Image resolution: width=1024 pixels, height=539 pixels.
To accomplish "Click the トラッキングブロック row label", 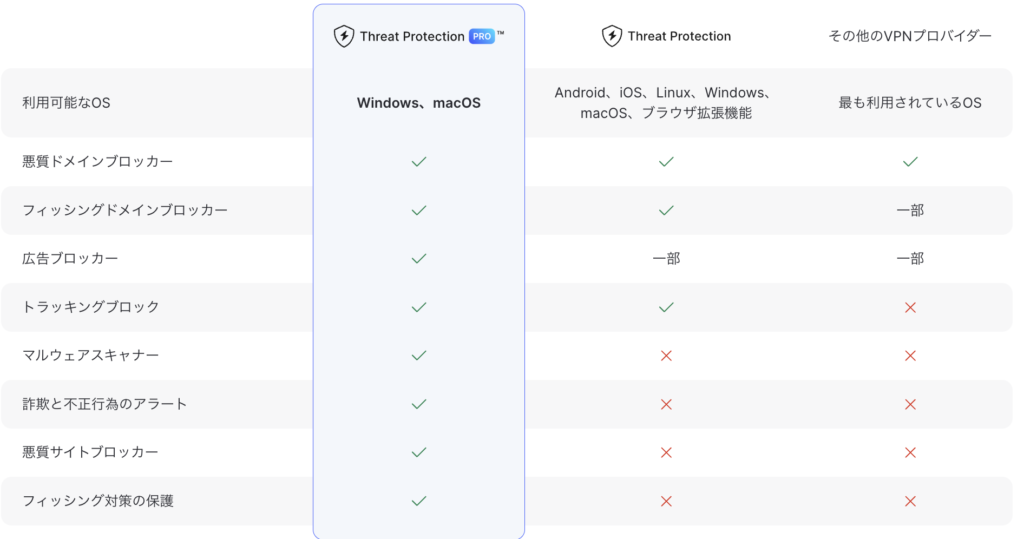I will 91,307.
